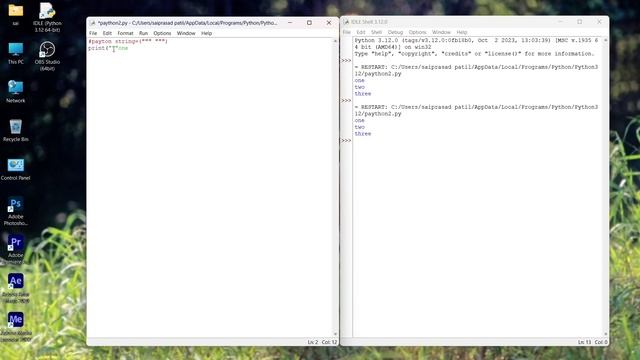Open the Recycle Bin

coord(16,130)
